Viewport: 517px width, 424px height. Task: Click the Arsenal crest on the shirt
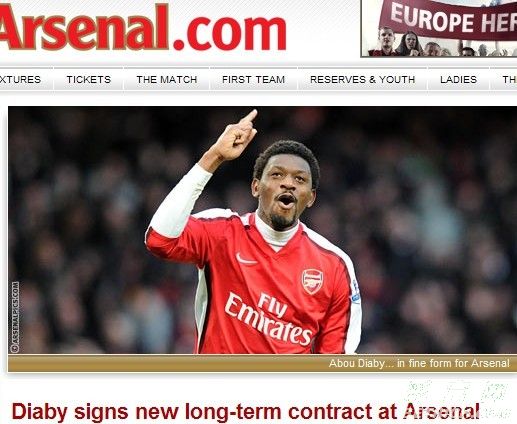coord(312,282)
